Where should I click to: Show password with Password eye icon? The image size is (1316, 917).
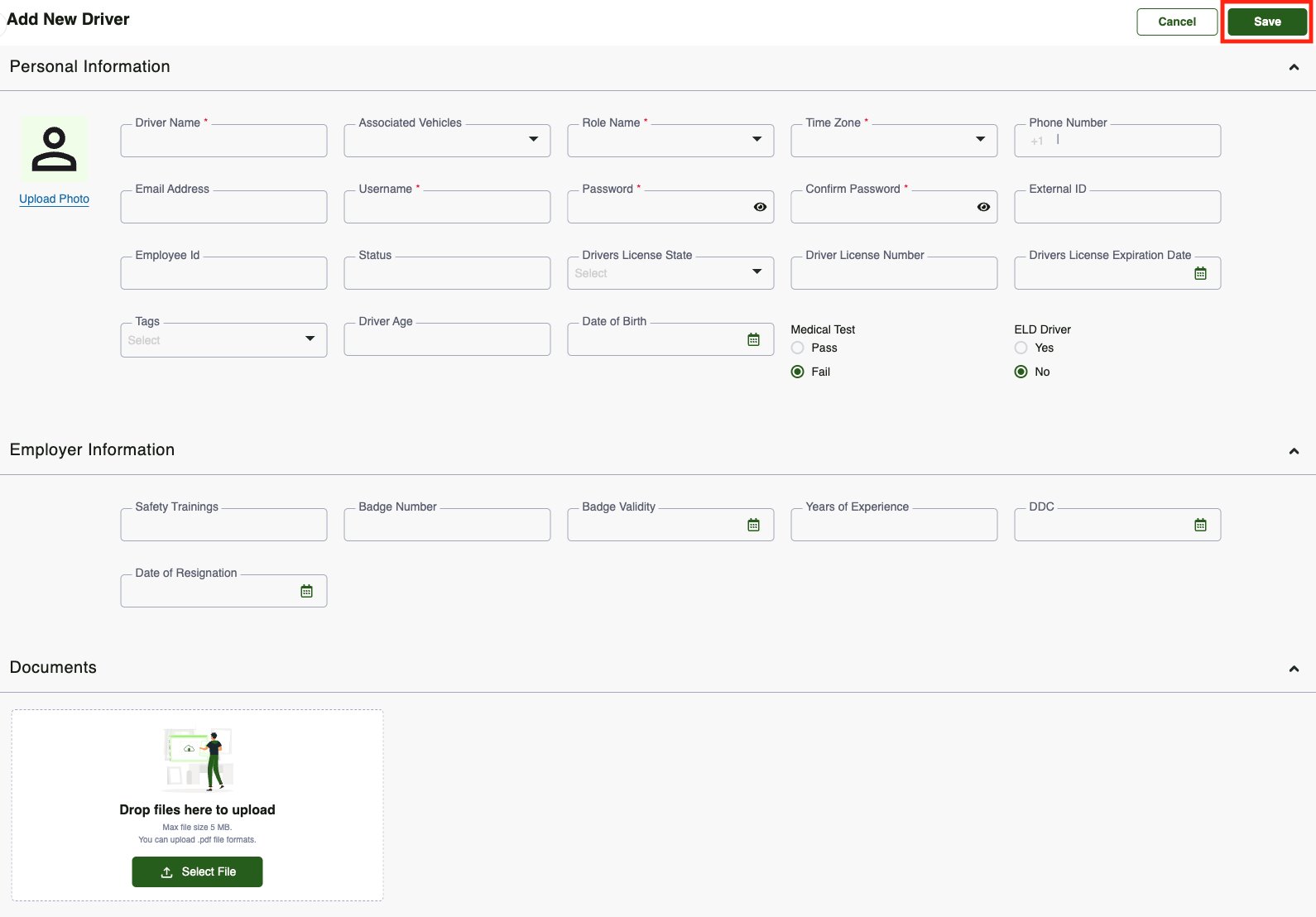point(760,207)
